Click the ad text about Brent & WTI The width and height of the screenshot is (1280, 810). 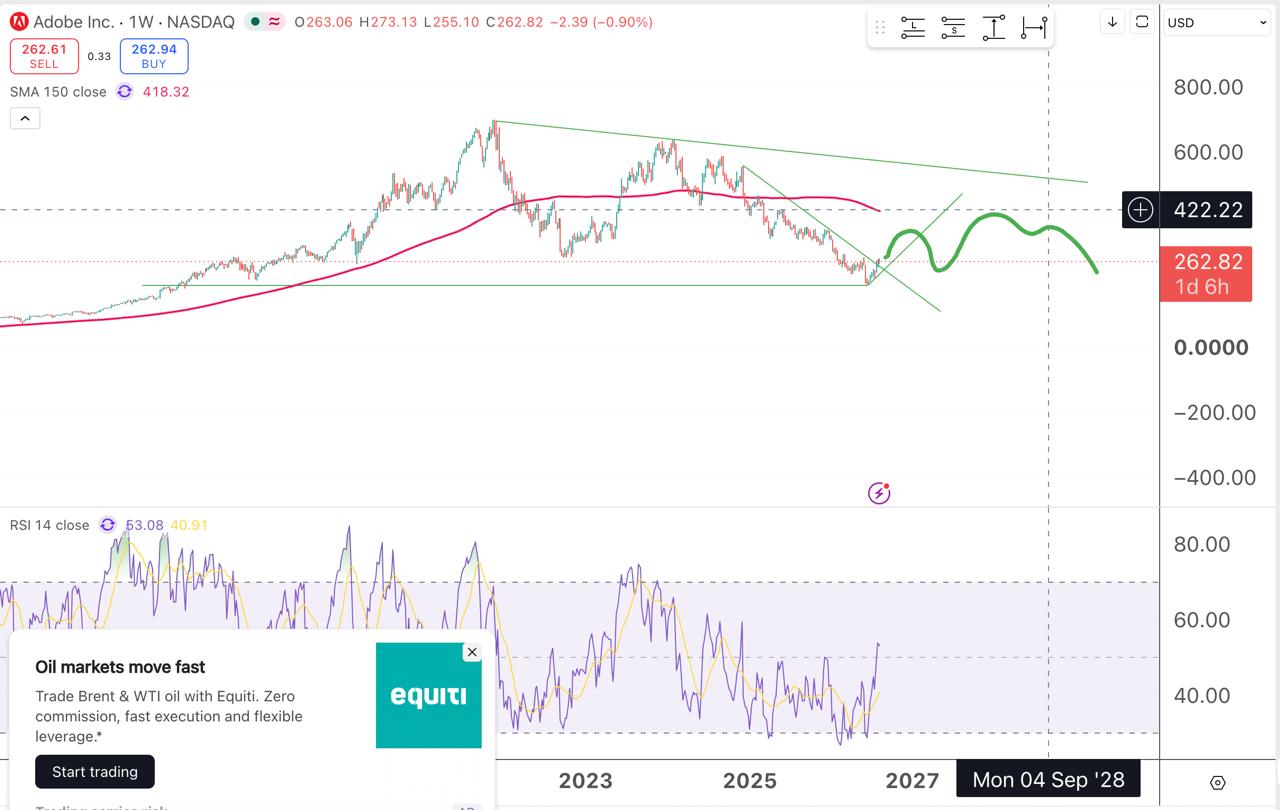point(168,716)
